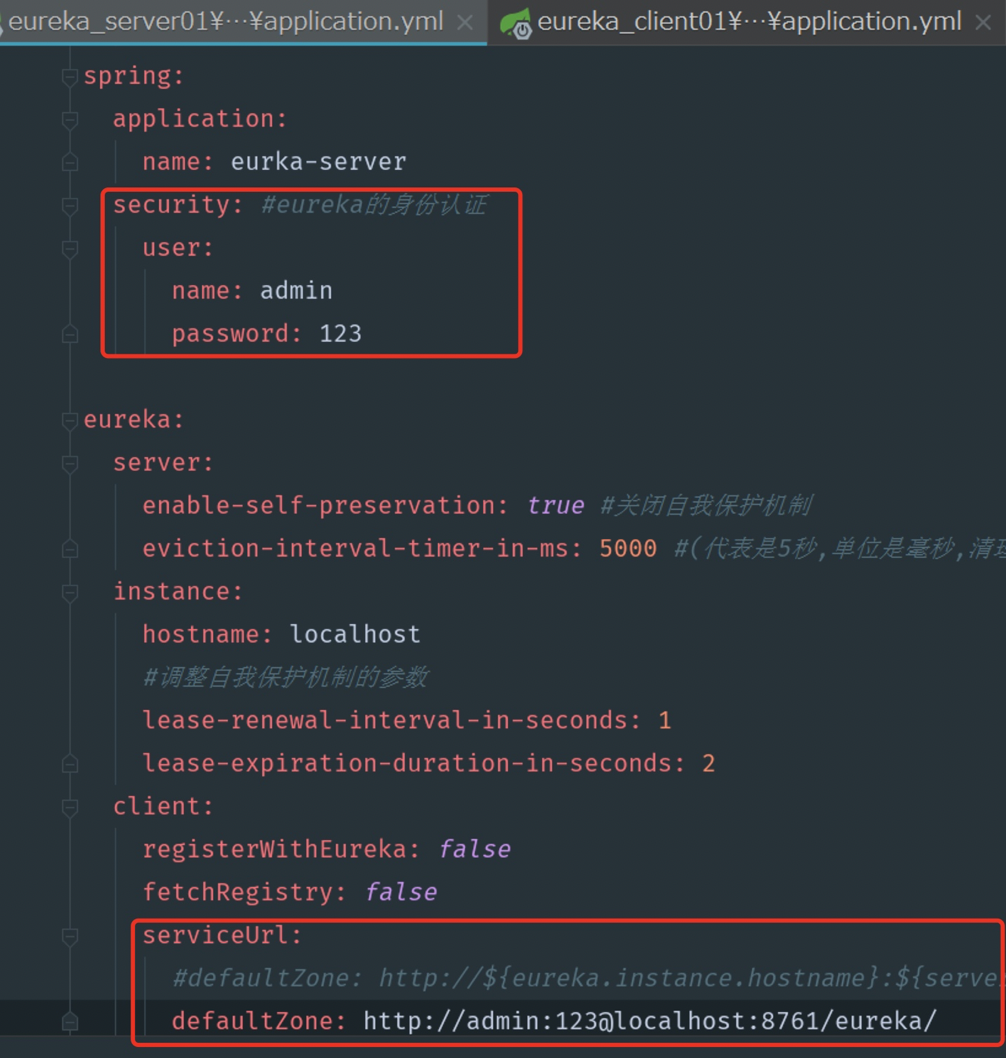The width and height of the screenshot is (1006, 1058).
Task: Collapse the client: block fold marker
Action: pos(69,807)
